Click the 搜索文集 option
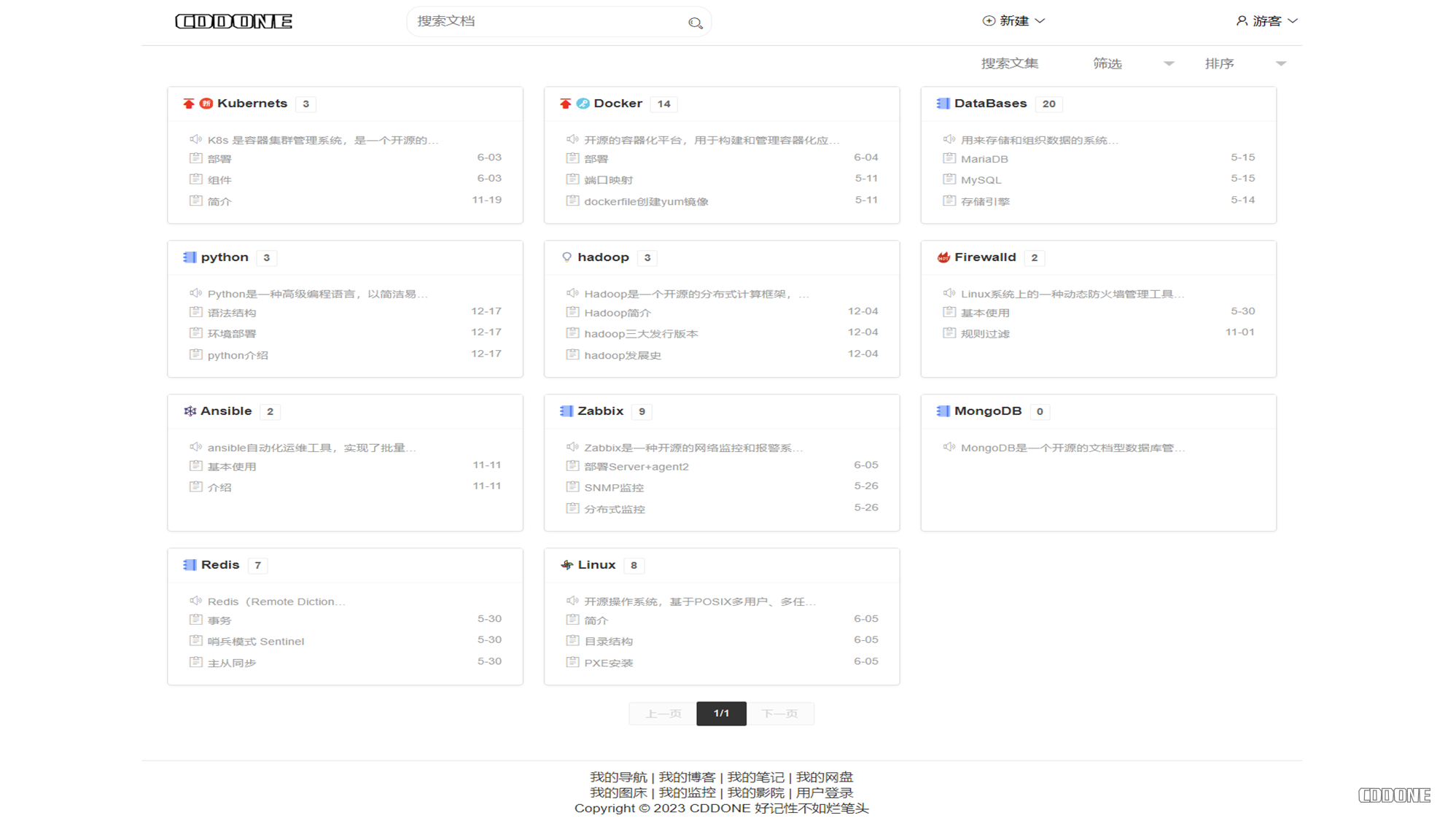Viewport: 1456px width, 821px height. [x=1010, y=64]
